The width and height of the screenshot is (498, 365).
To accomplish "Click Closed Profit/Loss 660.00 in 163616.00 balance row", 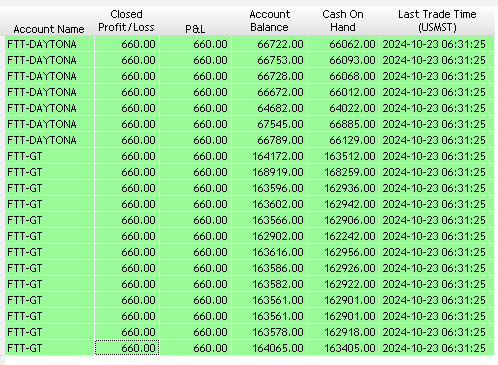I will (x=127, y=252).
